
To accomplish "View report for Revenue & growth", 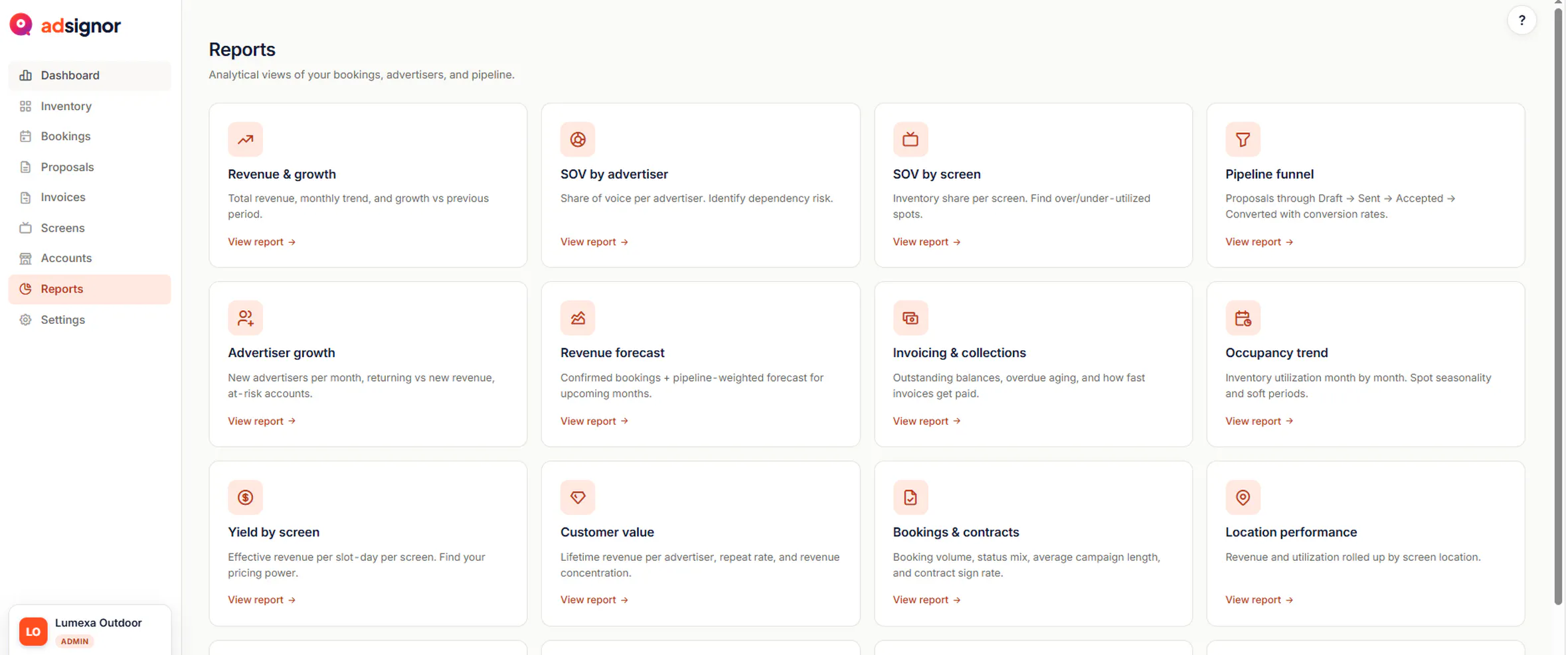I will click(x=262, y=242).
